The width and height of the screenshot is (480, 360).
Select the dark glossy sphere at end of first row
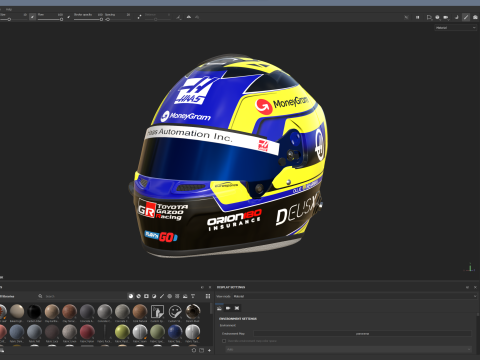pyautogui.click(x=193, y=312)
